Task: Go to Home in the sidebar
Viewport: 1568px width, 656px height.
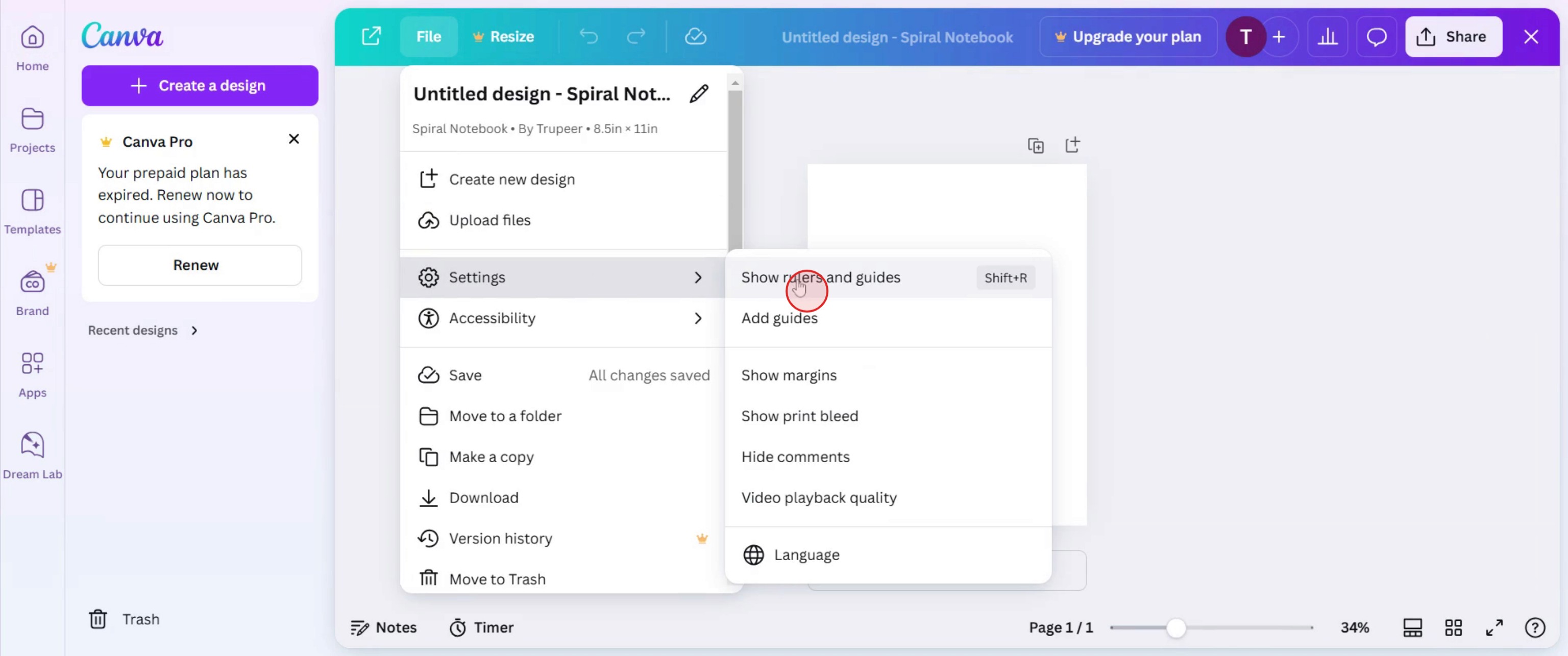Action: 32,48
